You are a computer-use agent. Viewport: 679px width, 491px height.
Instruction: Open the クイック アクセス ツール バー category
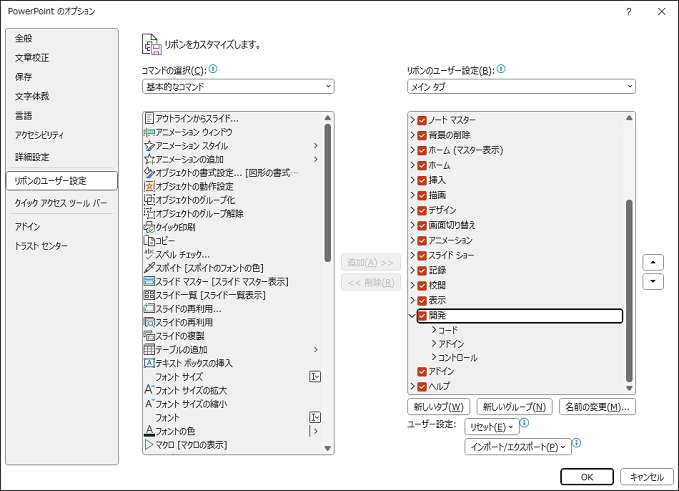[62, 203]
